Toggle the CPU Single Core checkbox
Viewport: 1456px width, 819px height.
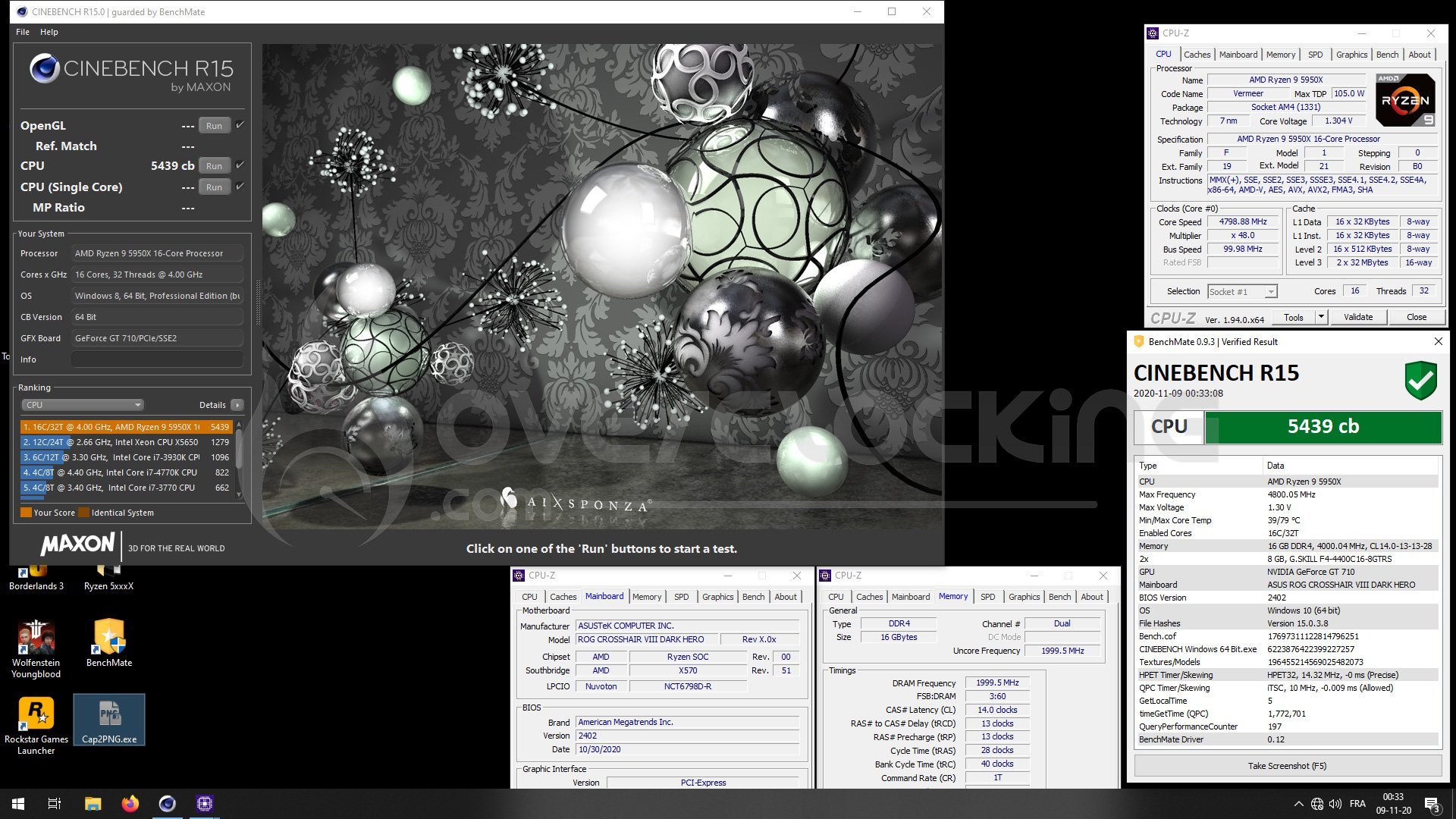[x=240, y=187]
